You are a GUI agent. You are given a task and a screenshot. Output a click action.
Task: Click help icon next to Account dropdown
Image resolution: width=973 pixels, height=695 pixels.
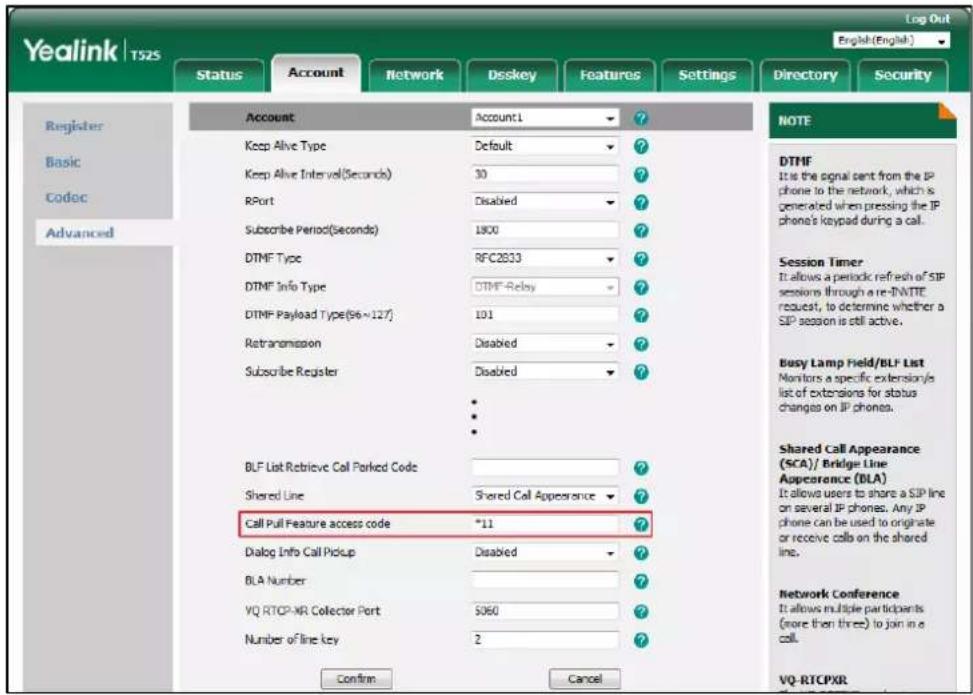[642, 117]
